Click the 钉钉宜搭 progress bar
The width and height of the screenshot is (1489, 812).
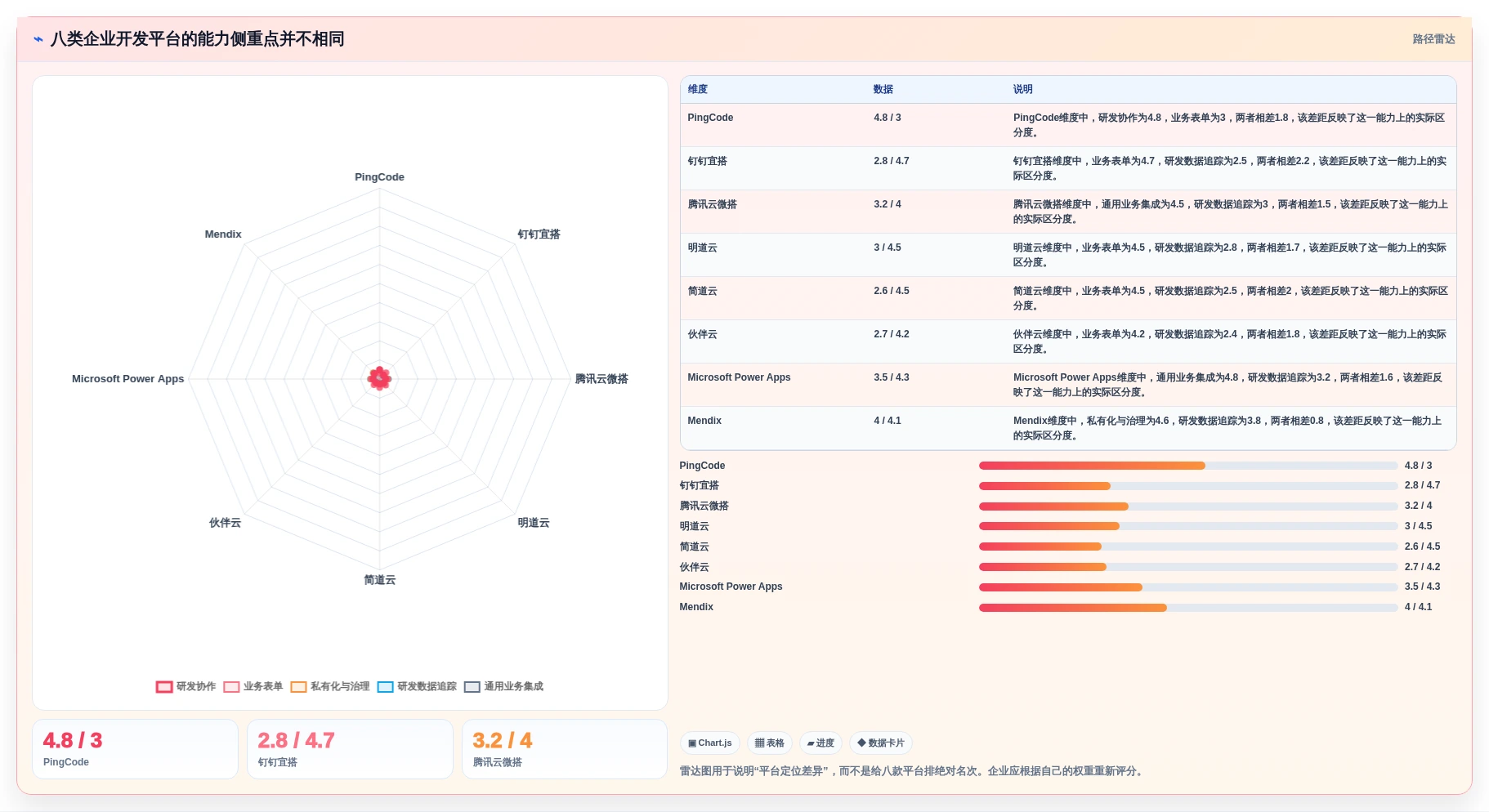[x=1188, y=486]
